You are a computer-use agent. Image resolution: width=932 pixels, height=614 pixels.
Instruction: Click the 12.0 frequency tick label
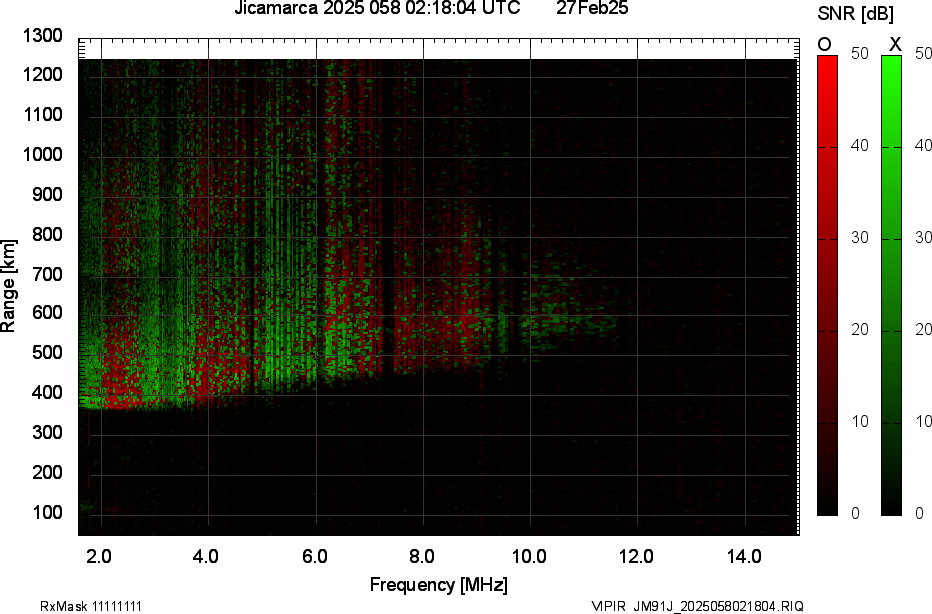pyautogui.click(x=637, y=556)
